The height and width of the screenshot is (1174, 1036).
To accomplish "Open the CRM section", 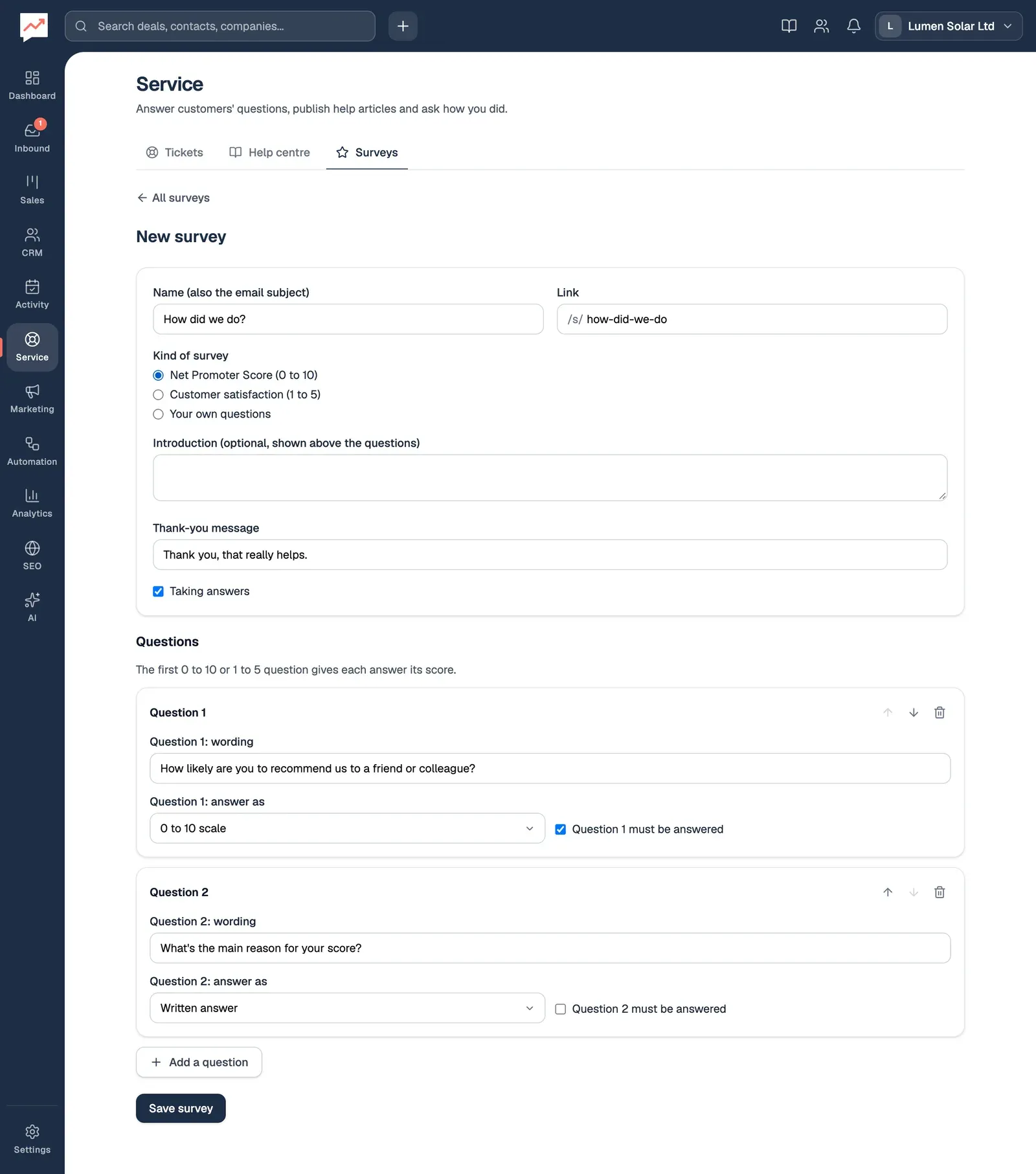I will (32, 242).
